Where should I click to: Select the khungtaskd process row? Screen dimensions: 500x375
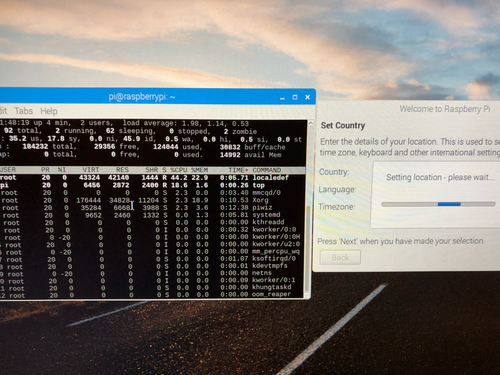(x=153, y=287)
